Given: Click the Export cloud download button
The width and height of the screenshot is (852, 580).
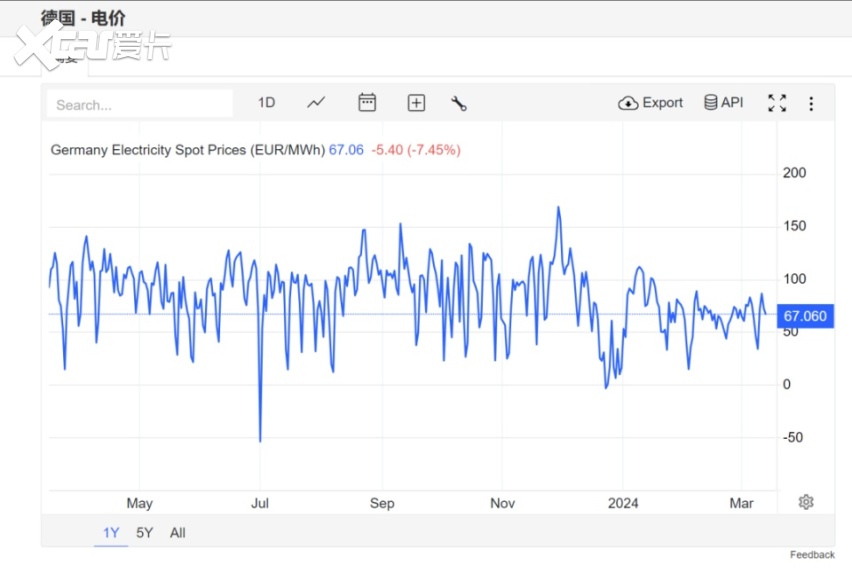Looking at the screenshot, I should 650,103.
